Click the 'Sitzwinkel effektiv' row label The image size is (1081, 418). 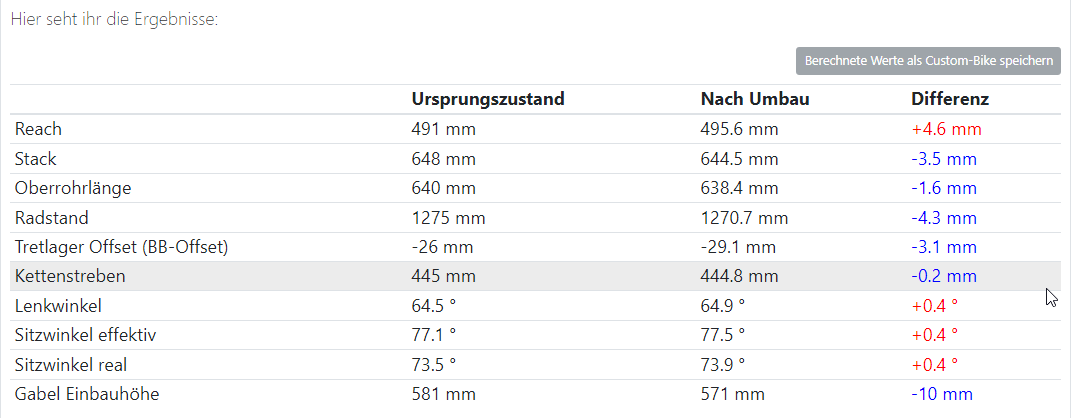(x=85, y=335)
